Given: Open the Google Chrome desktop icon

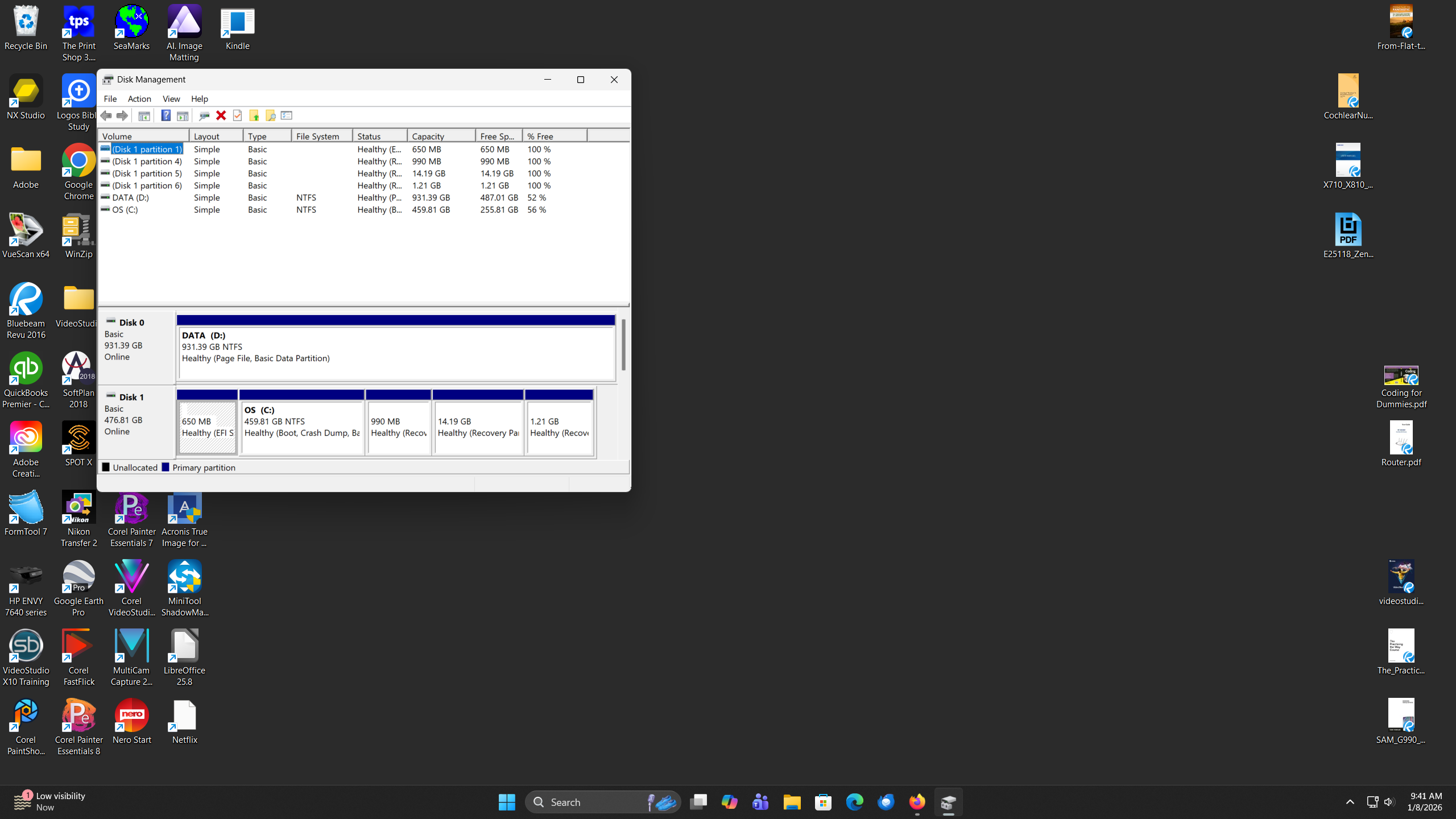Looking at the screenshot, I should (x=78, y=172).
